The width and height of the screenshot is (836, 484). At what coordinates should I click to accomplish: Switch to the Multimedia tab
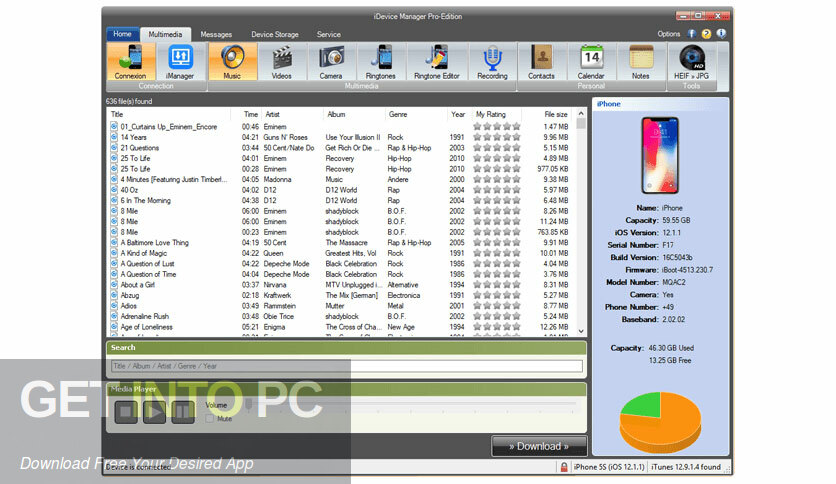pos(165,34)
